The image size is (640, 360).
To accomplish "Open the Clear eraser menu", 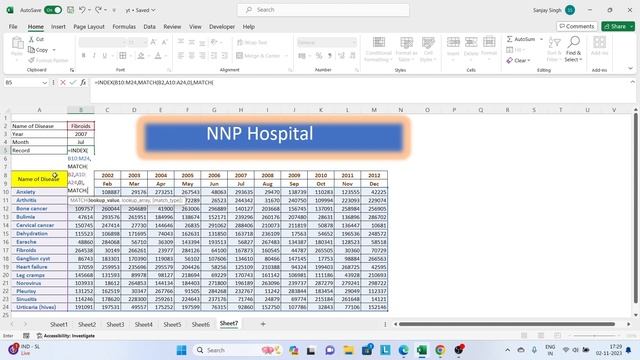I will tap(518, 60).
